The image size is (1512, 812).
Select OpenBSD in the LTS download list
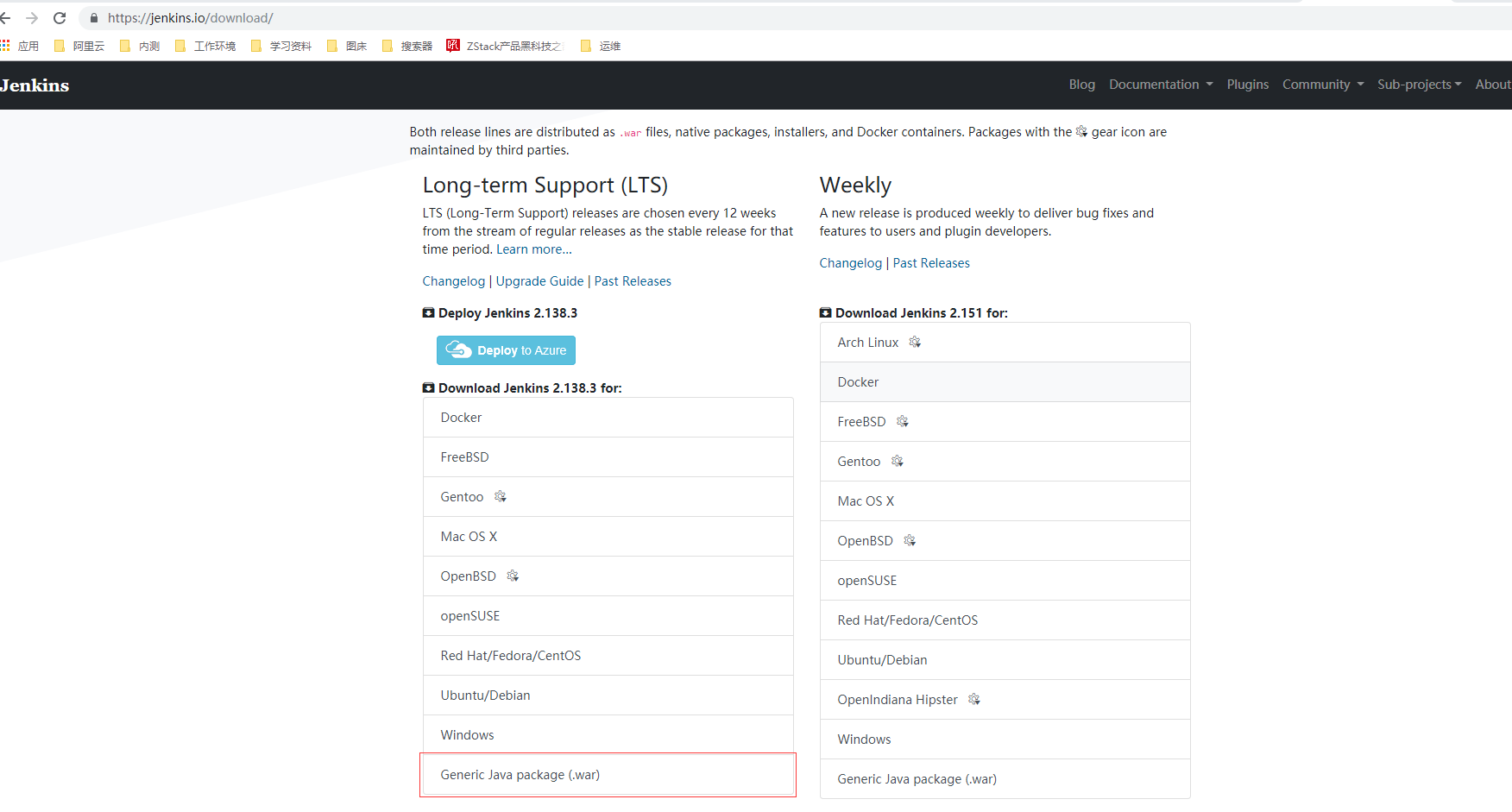pos(608,576)
